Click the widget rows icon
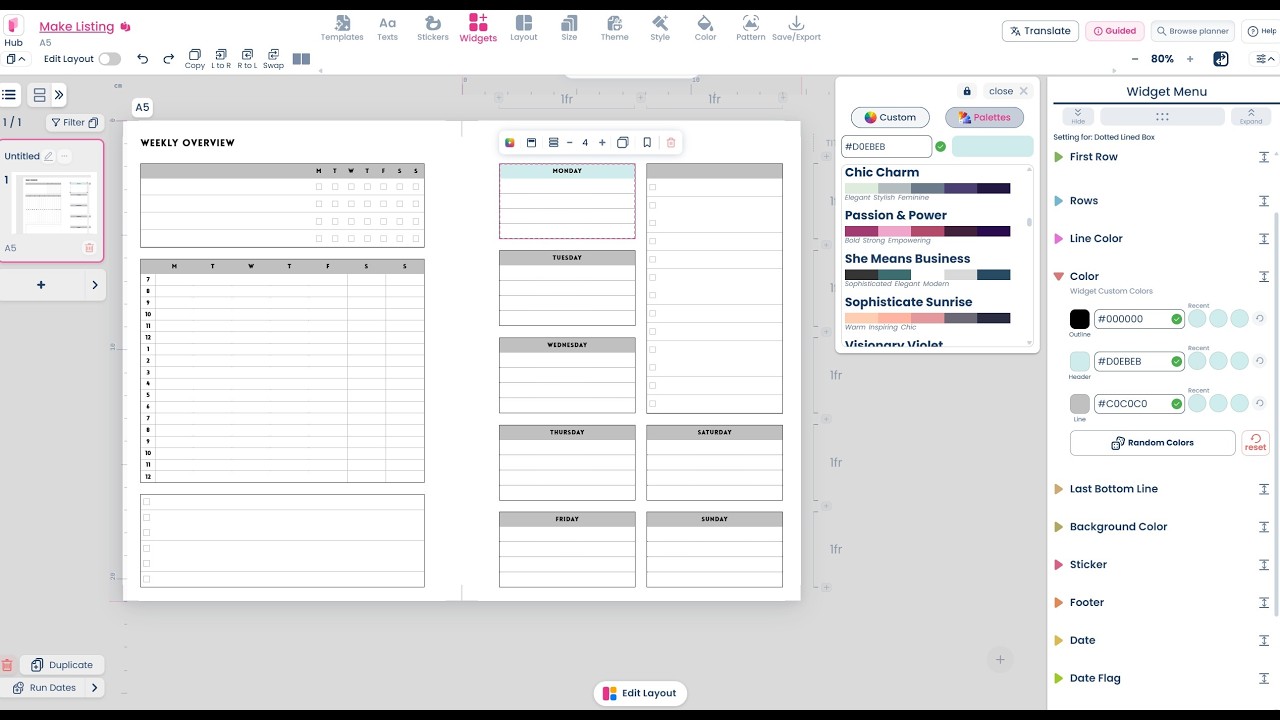 coord(553,143)
